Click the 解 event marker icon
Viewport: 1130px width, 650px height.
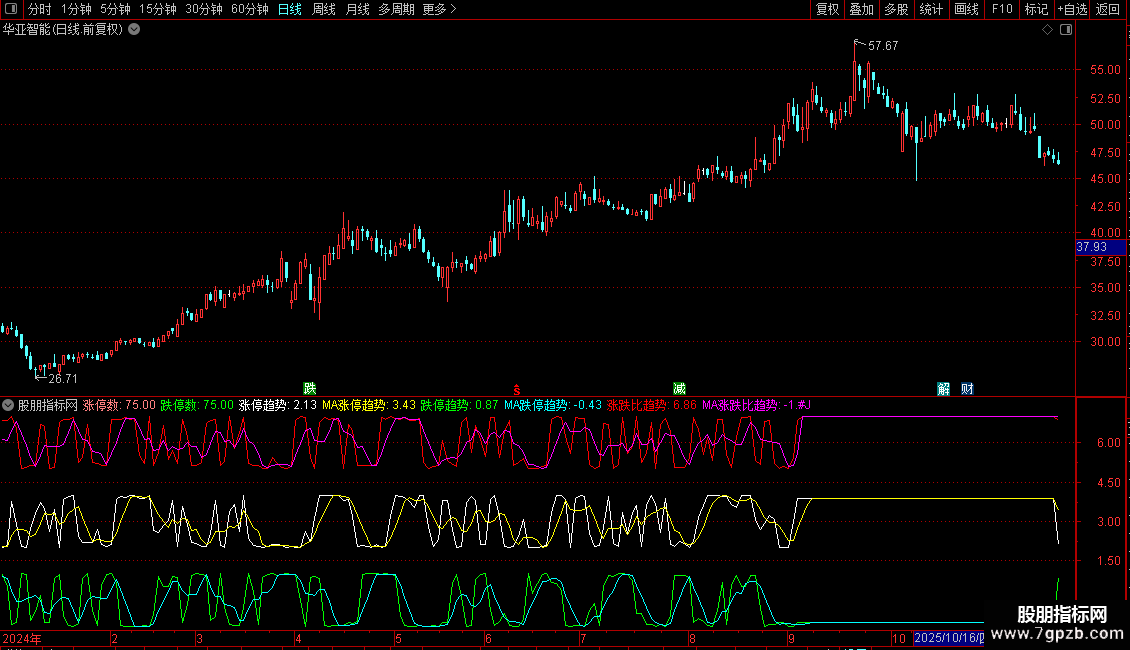point(943,388)
